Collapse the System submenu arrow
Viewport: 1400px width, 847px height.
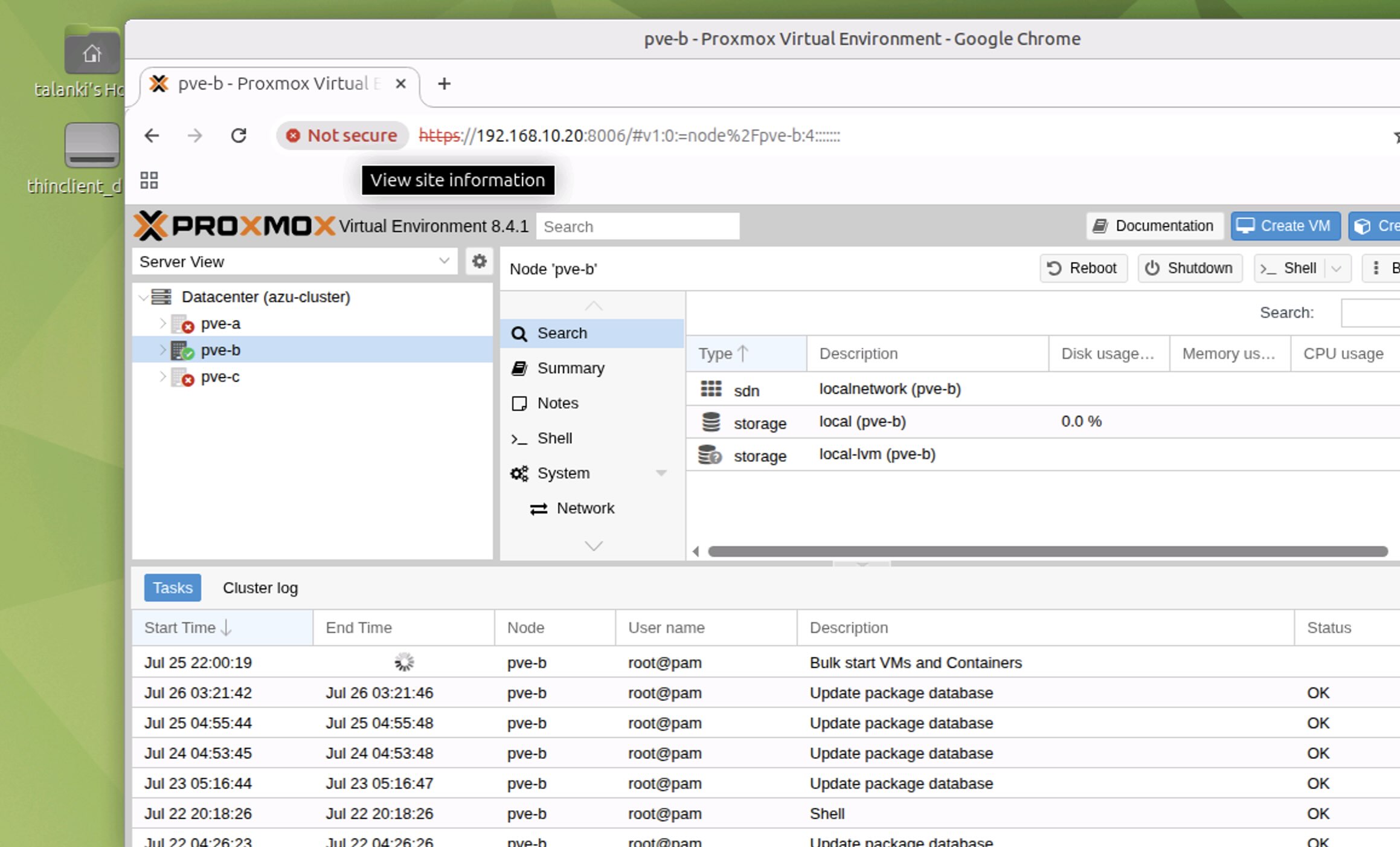click(x=661, y=474)
